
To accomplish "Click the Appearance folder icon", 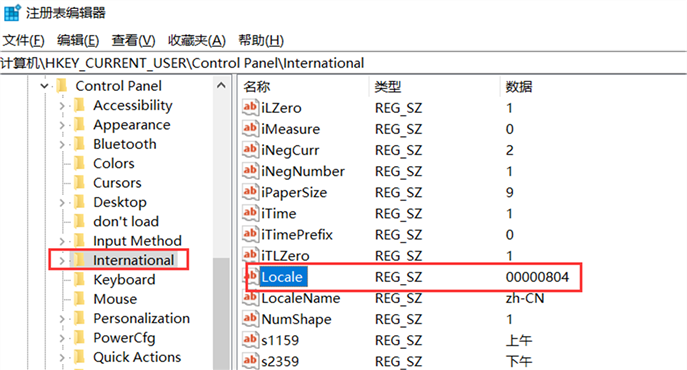I will [80, 125].
